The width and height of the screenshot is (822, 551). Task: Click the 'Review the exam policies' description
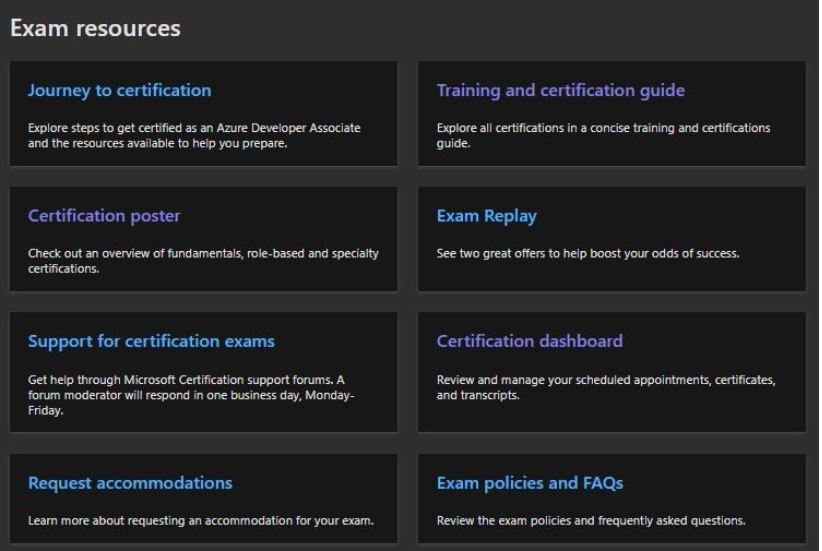(x=590, y=521)
